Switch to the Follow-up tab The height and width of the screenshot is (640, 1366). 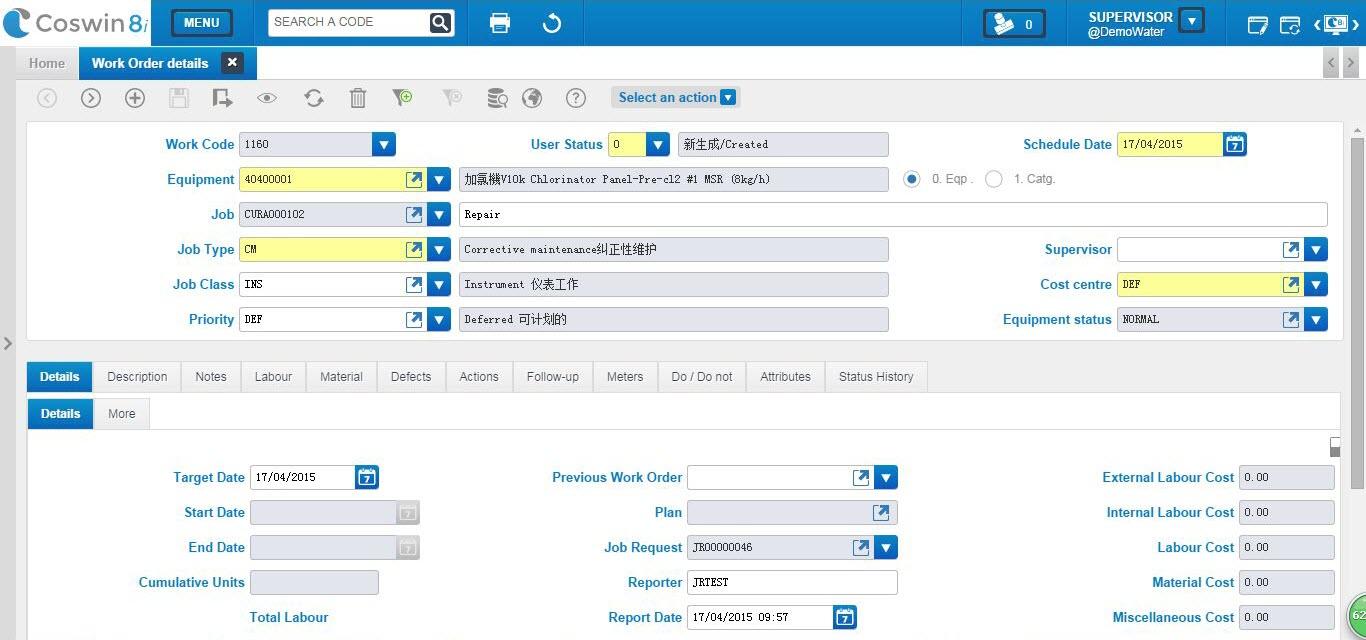[x=553, y=377]
